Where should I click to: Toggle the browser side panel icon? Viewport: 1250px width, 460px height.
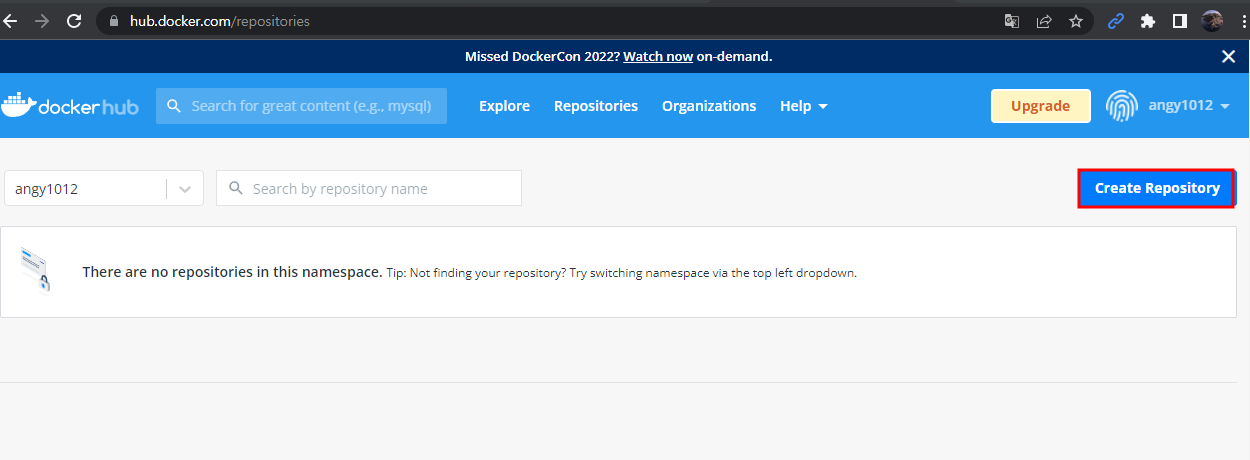(x=1180, y=20)
